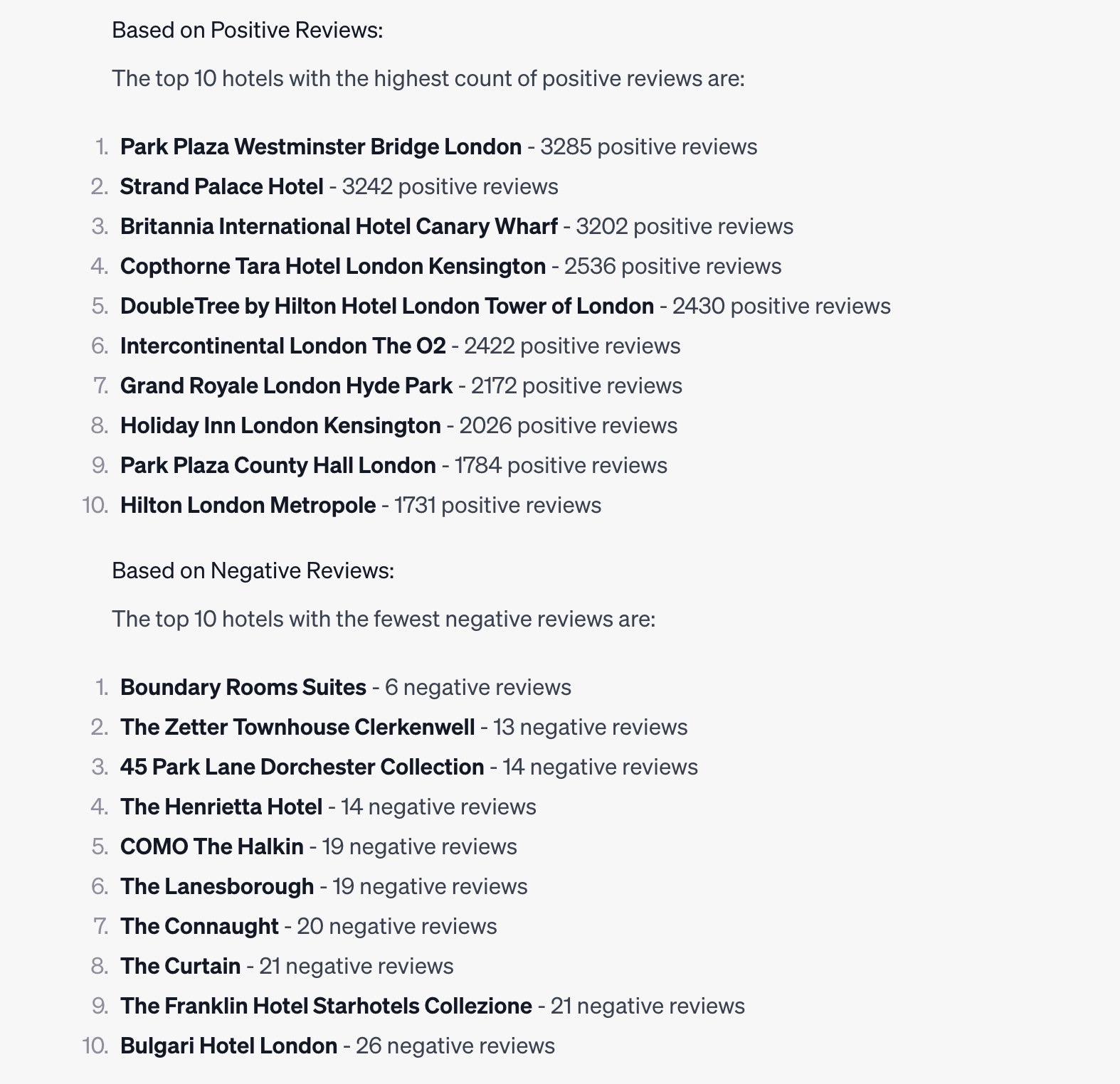Click COMO The Halkin entry
The height and width of the screenshot is (1084, 1120).
click(212, 846)
